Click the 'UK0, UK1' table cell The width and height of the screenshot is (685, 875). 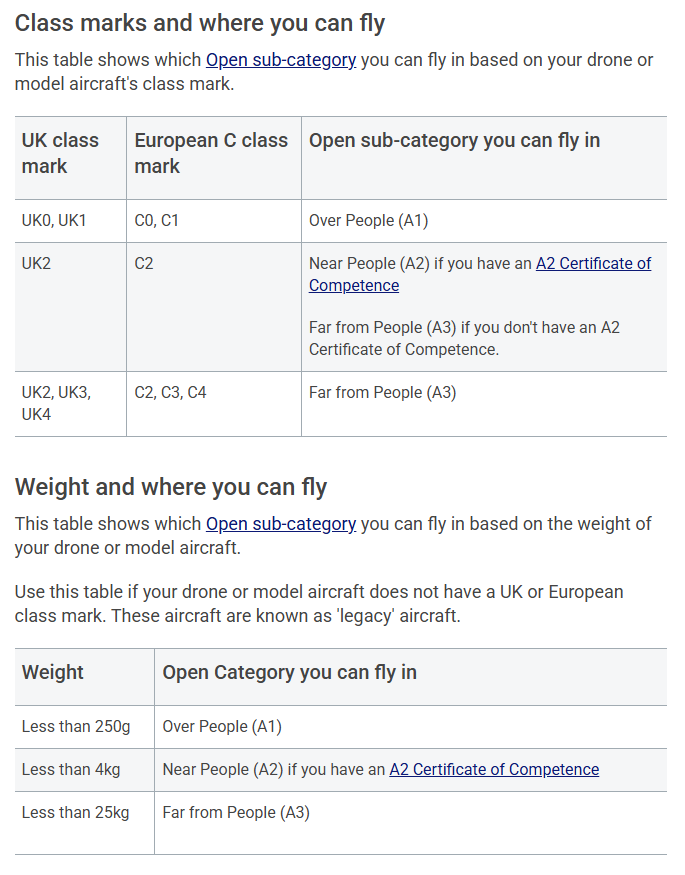coord(54,221)
